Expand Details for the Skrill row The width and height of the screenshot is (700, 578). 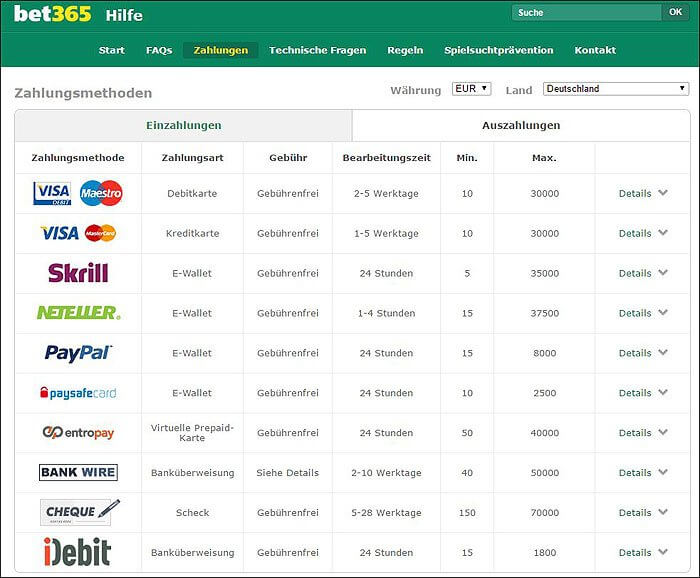pos(643,273)
